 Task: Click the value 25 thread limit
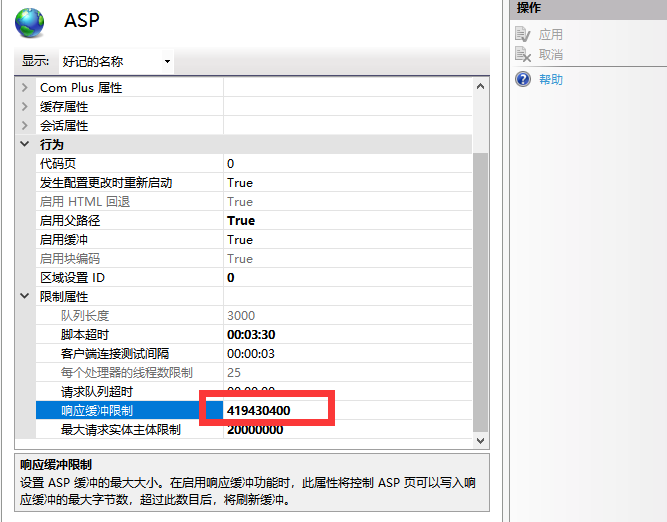[234, 372]
